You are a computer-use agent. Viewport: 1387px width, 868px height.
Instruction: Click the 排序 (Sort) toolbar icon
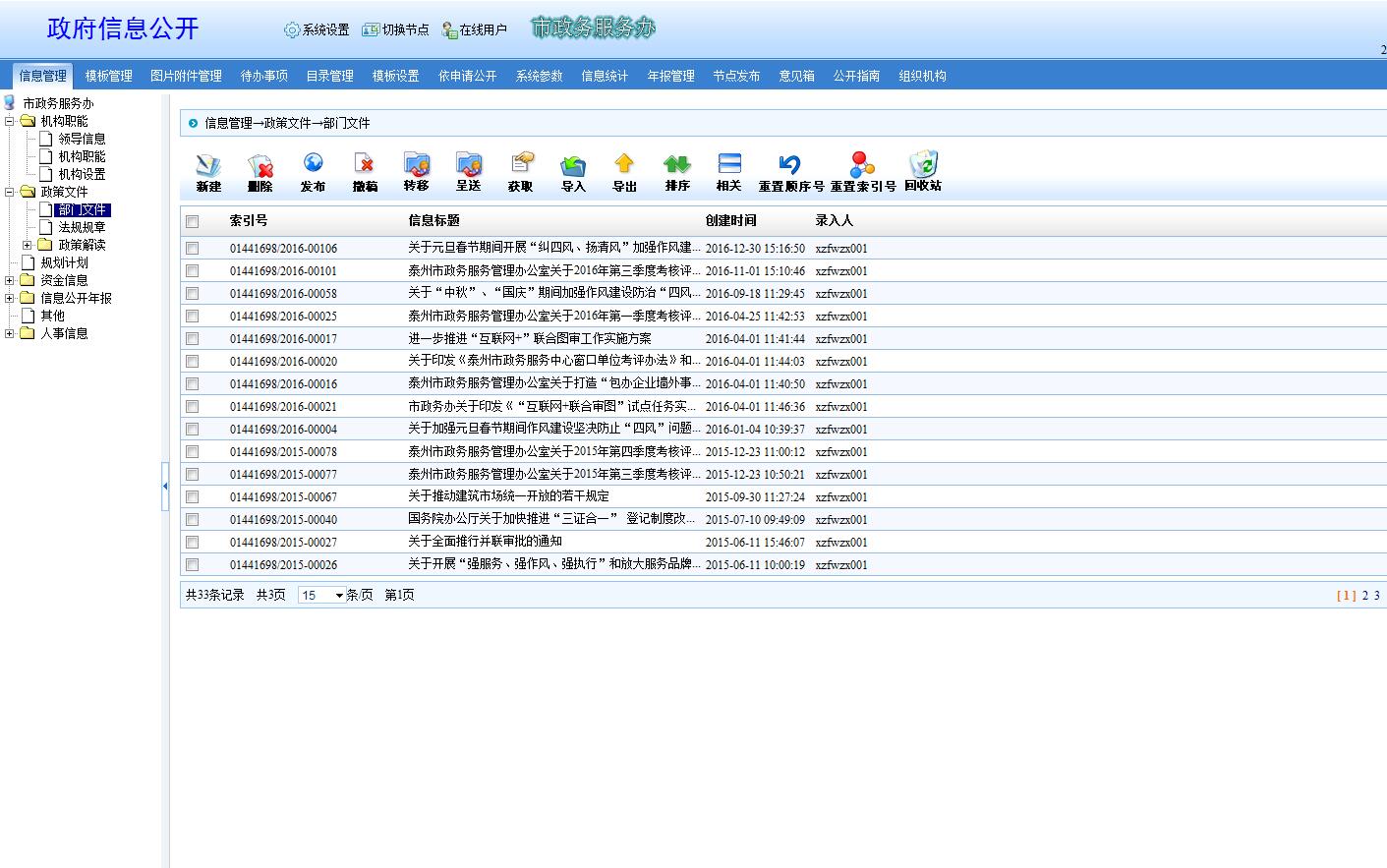click(x=677, y=164)
